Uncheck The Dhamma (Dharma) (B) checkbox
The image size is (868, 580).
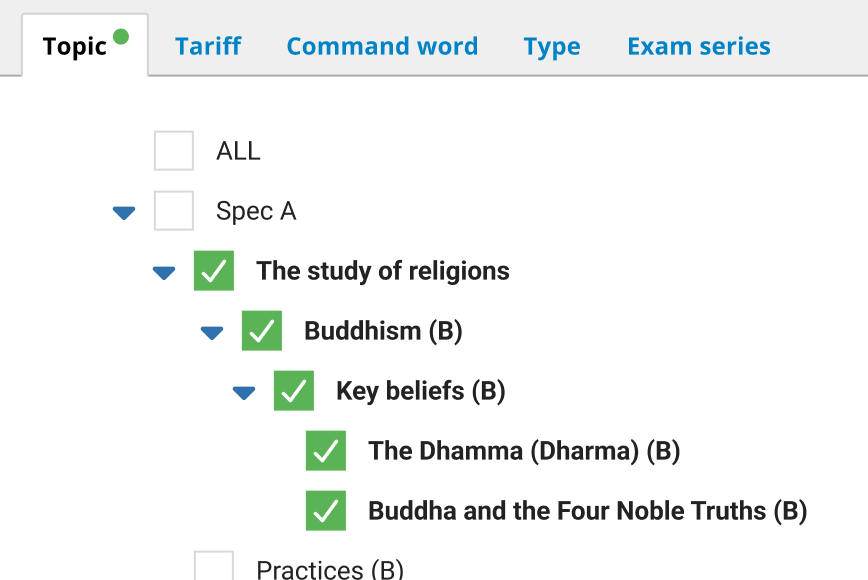(x=326, y=451)
